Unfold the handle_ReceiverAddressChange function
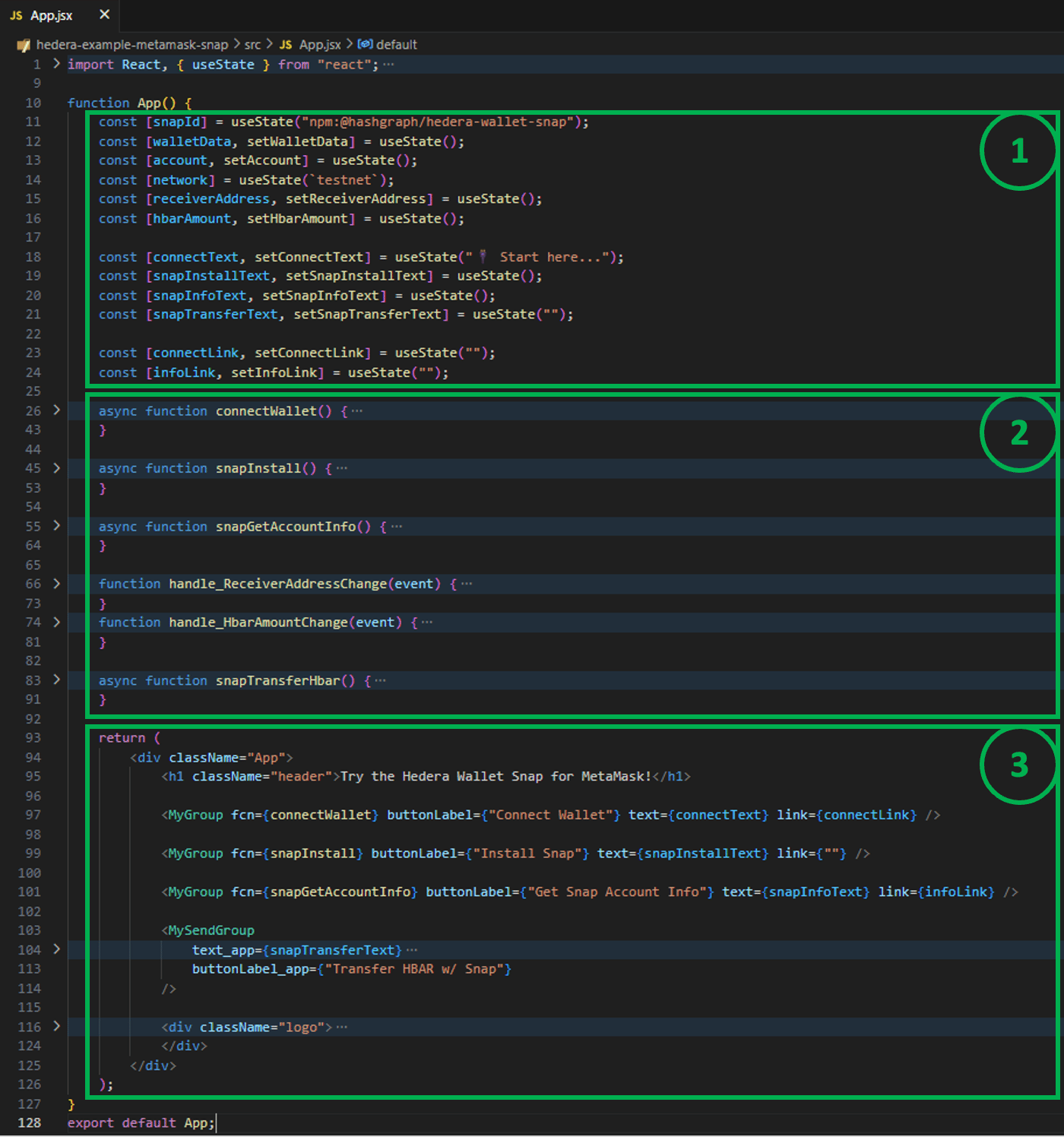The height and width of the screenshot is (1137, 1064). pyautogui.click(x=56, y=584)
